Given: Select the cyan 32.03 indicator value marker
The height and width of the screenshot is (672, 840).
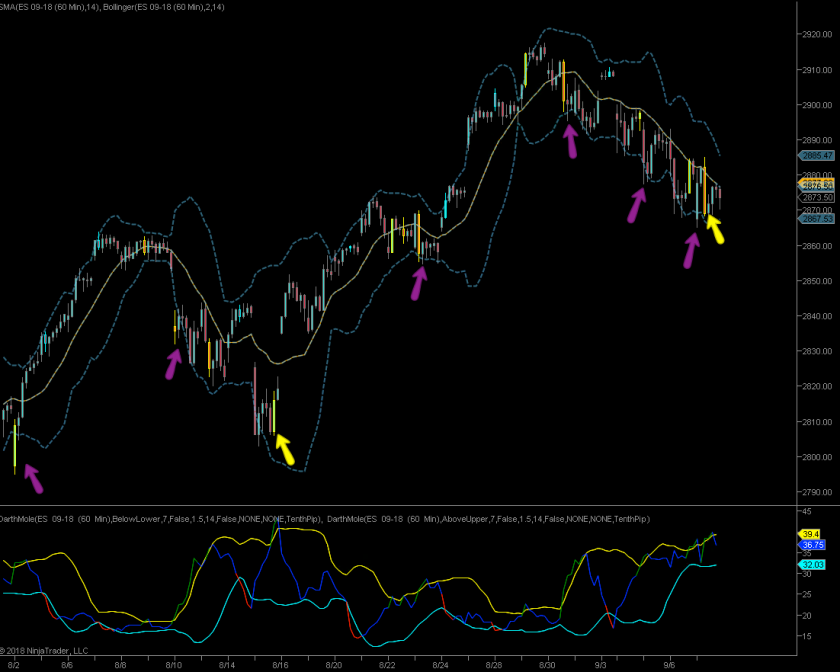Looking at the screenshot, I should point(812,565).
